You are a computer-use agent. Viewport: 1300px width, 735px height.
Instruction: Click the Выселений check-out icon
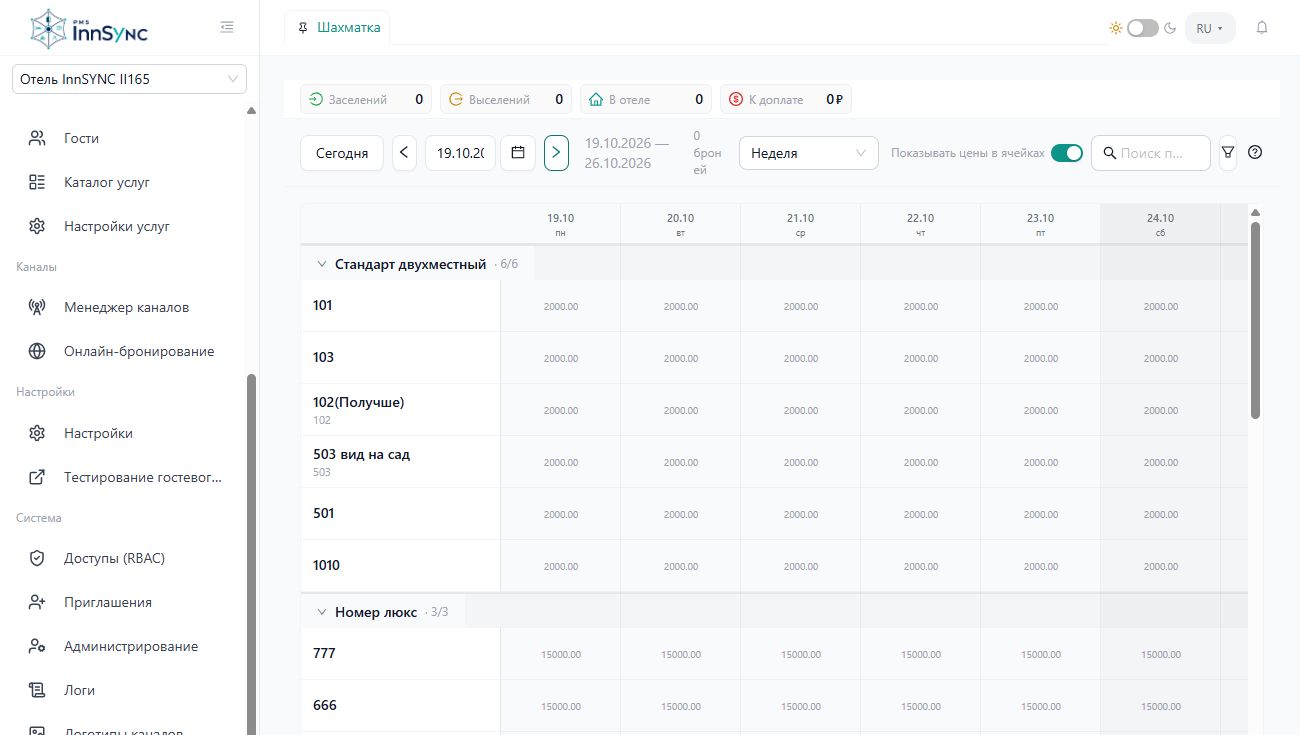(x=456, y=99)
